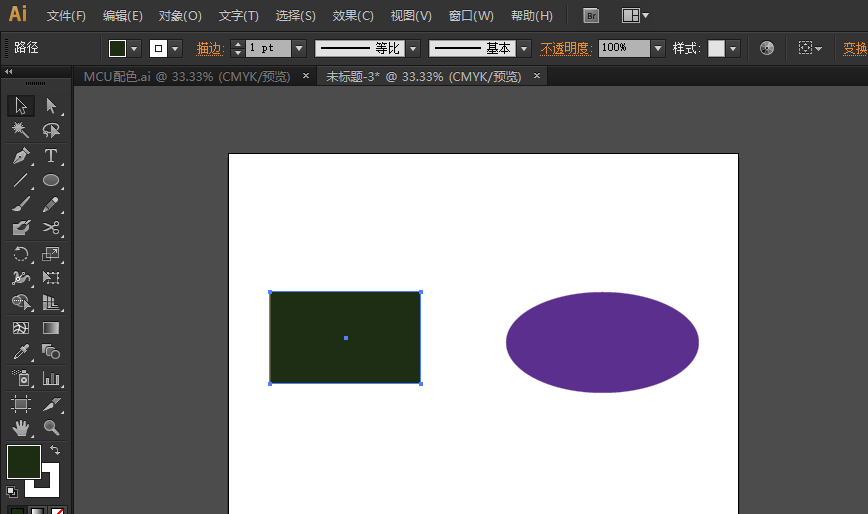868x514 pixels.
Task: Reset to default fill and stroke
Action: [x=12, y=491]
